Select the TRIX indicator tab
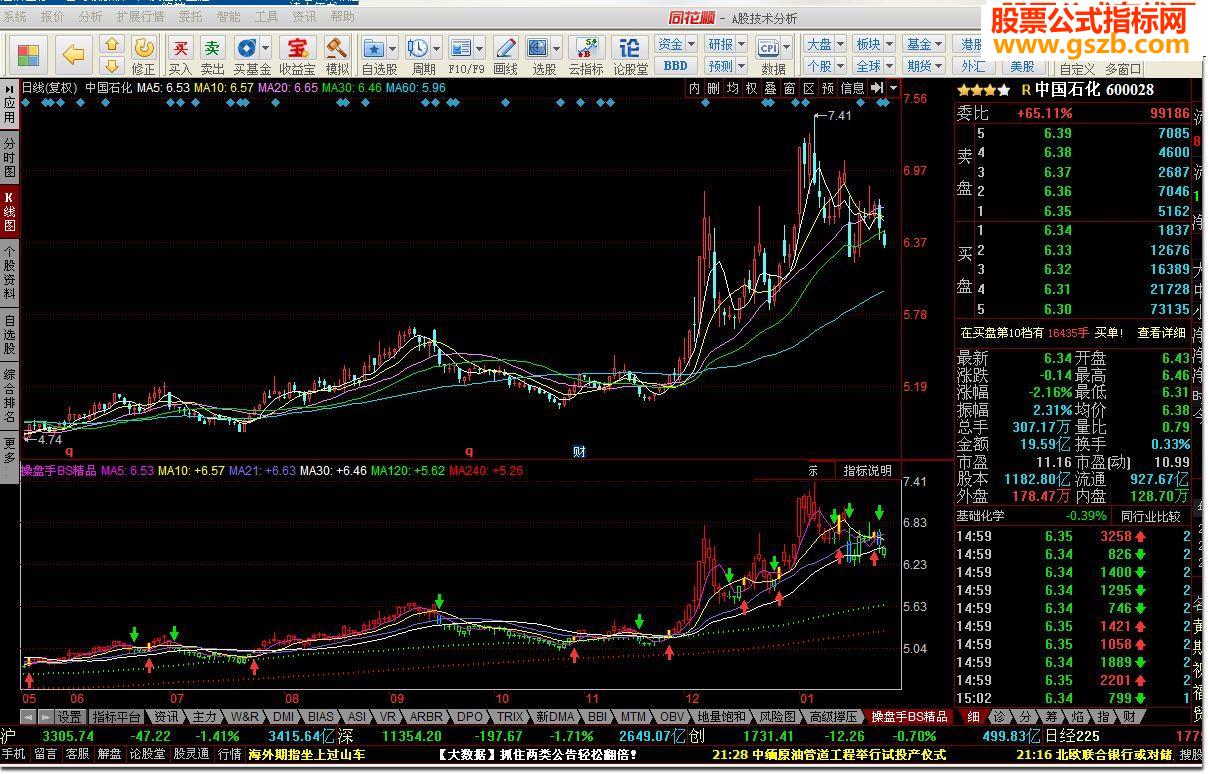 coord(510,717)
